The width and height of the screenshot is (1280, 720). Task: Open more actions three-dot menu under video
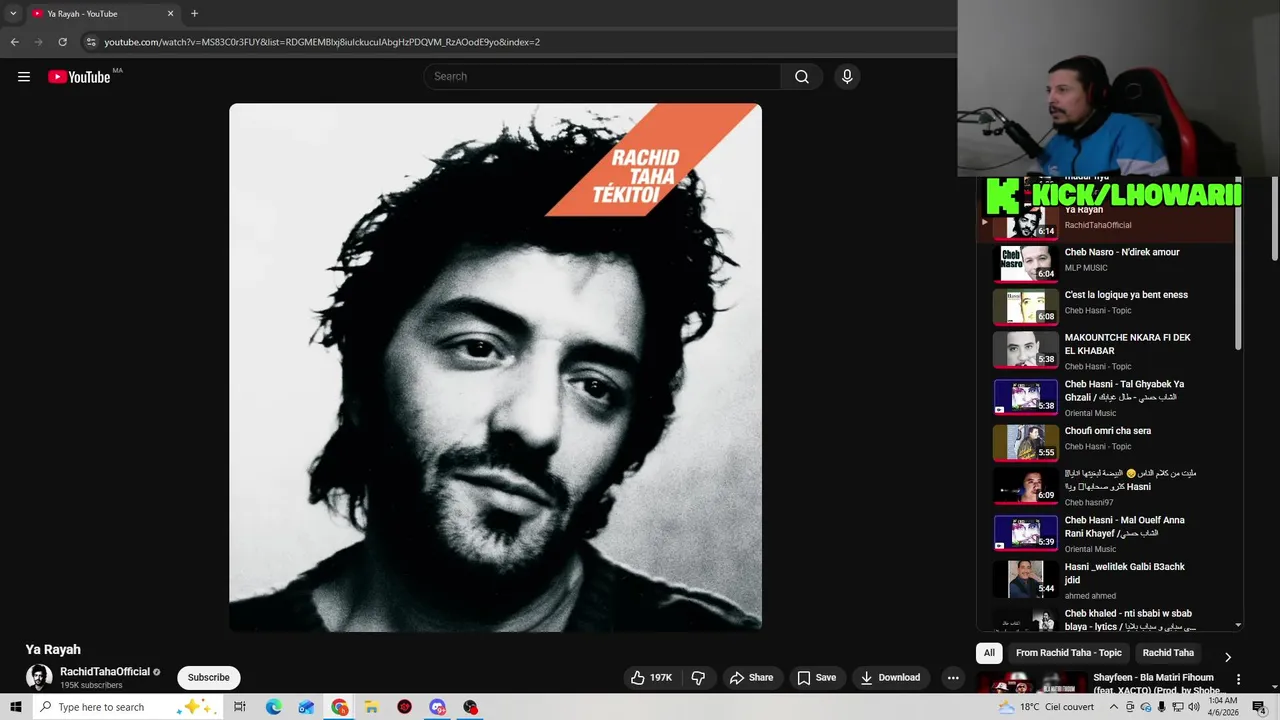point(953,677)
